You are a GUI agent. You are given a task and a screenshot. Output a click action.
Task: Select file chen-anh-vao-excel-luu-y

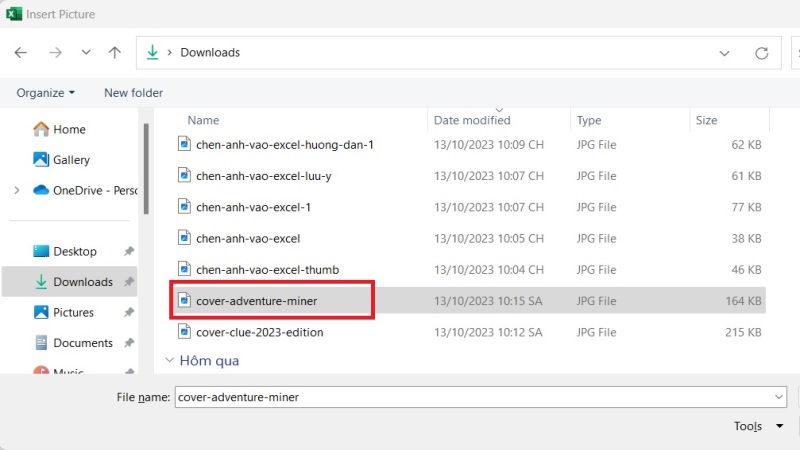click(264, 176)
